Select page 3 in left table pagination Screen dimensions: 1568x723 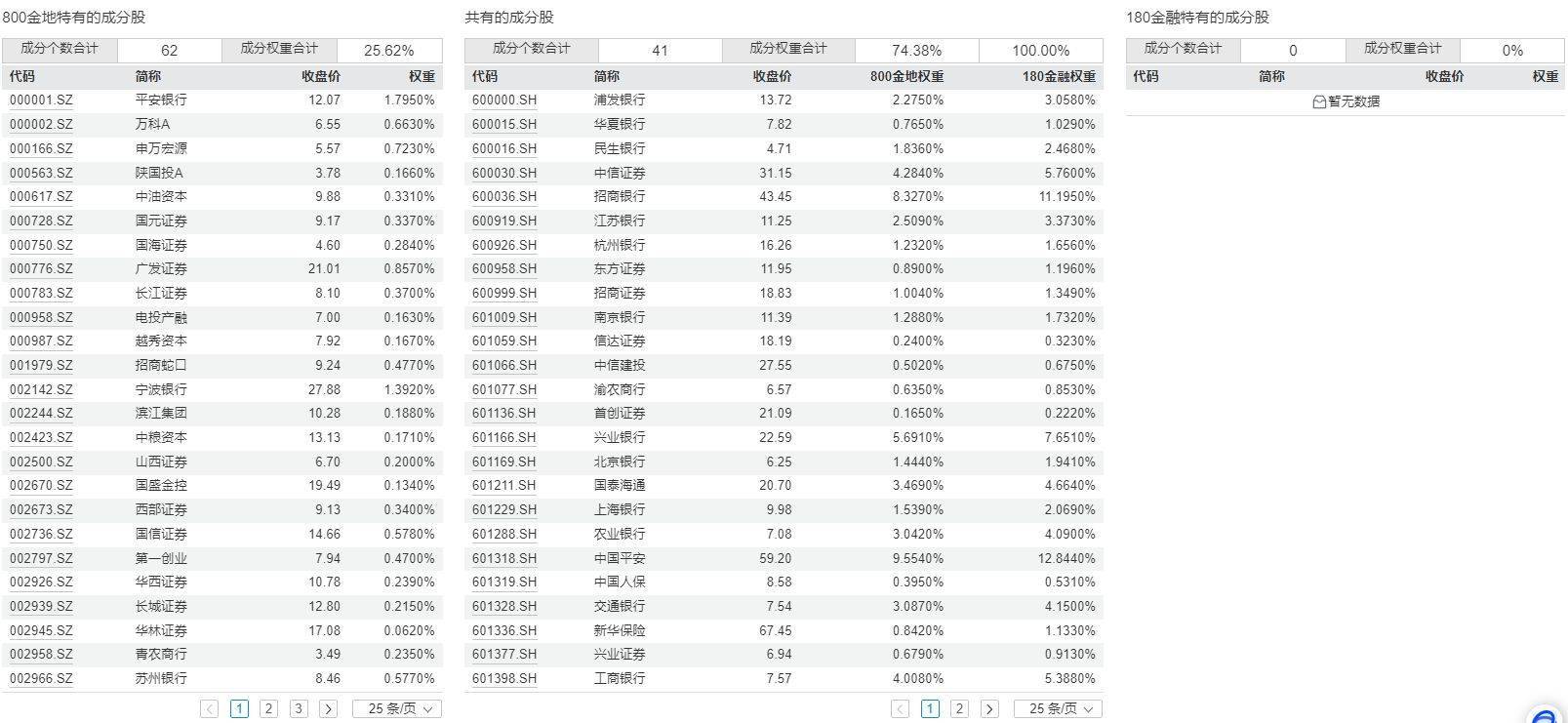point(299,709)
